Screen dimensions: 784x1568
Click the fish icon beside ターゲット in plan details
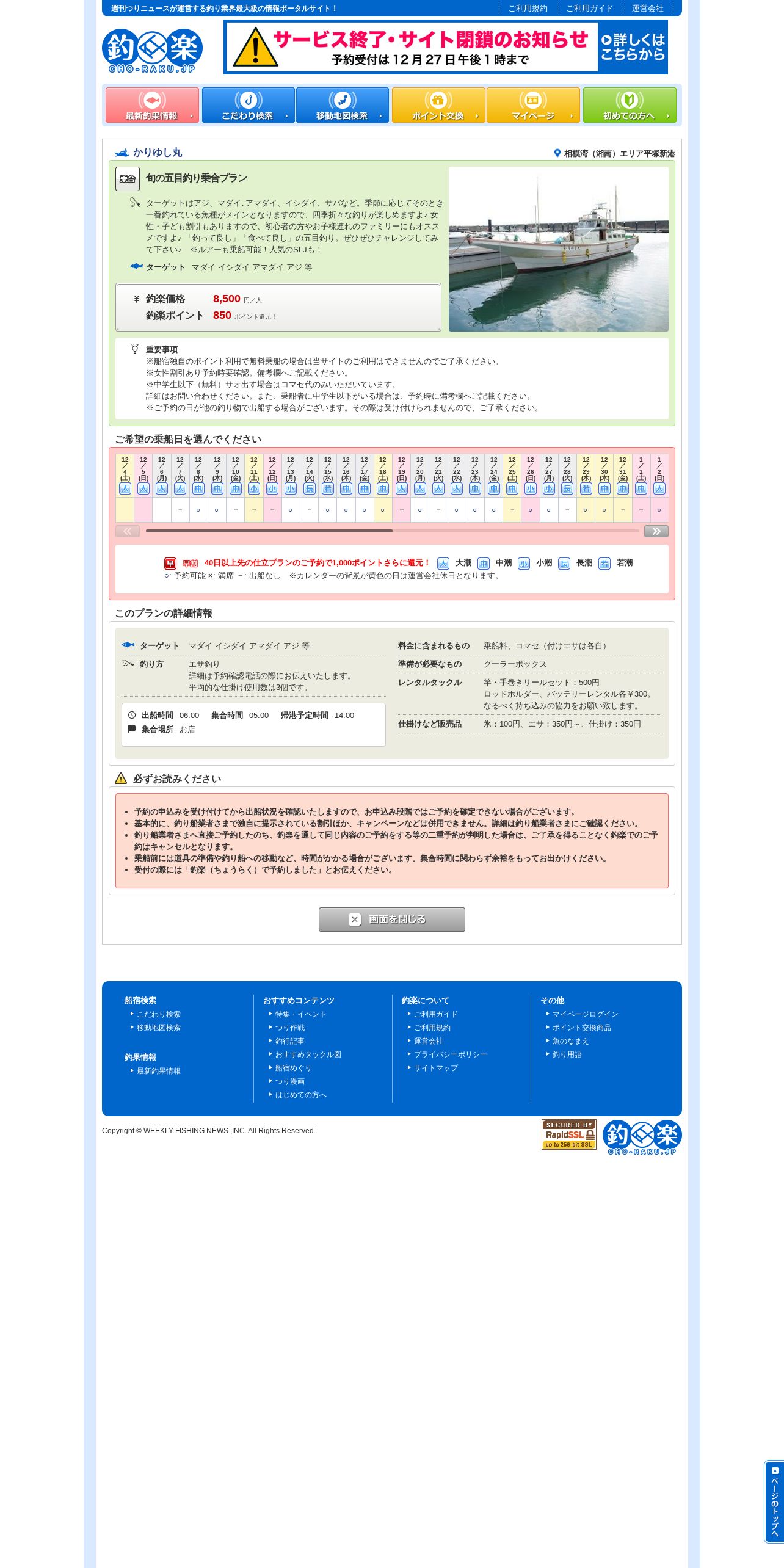[128, 645]
